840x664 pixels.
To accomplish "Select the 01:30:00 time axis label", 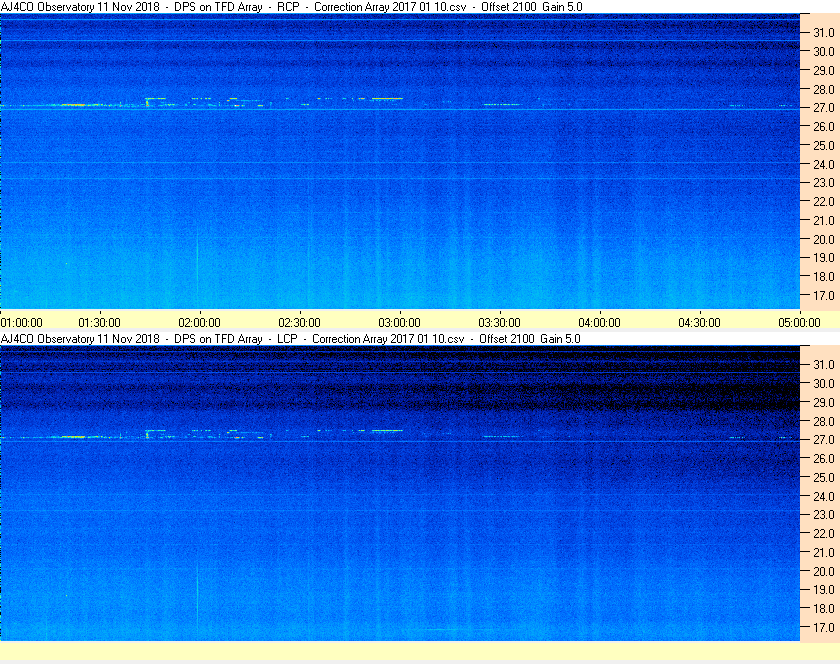I will 100,323.
